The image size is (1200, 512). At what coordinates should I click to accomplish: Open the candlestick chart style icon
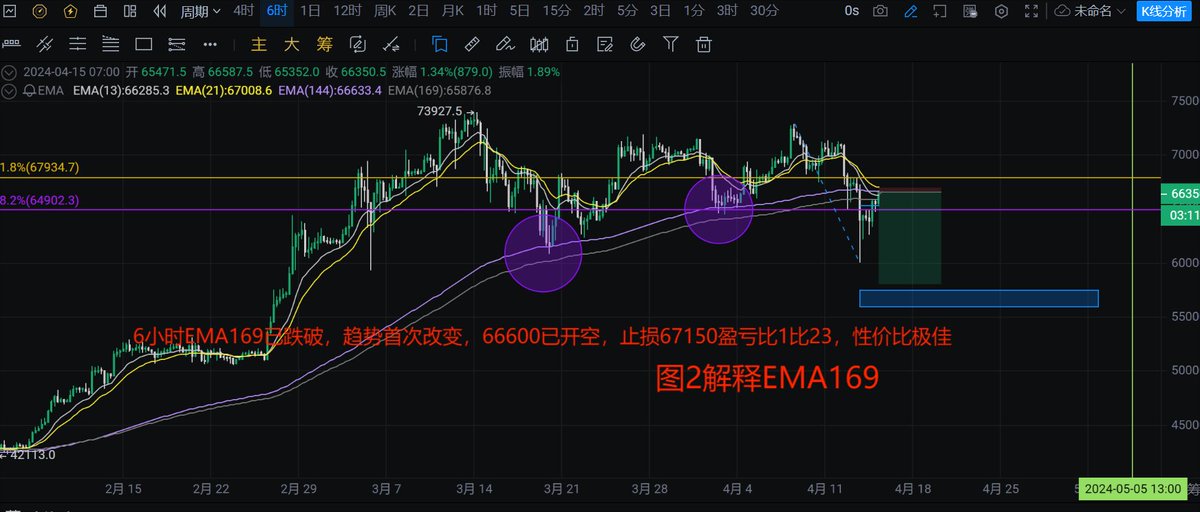539,45
